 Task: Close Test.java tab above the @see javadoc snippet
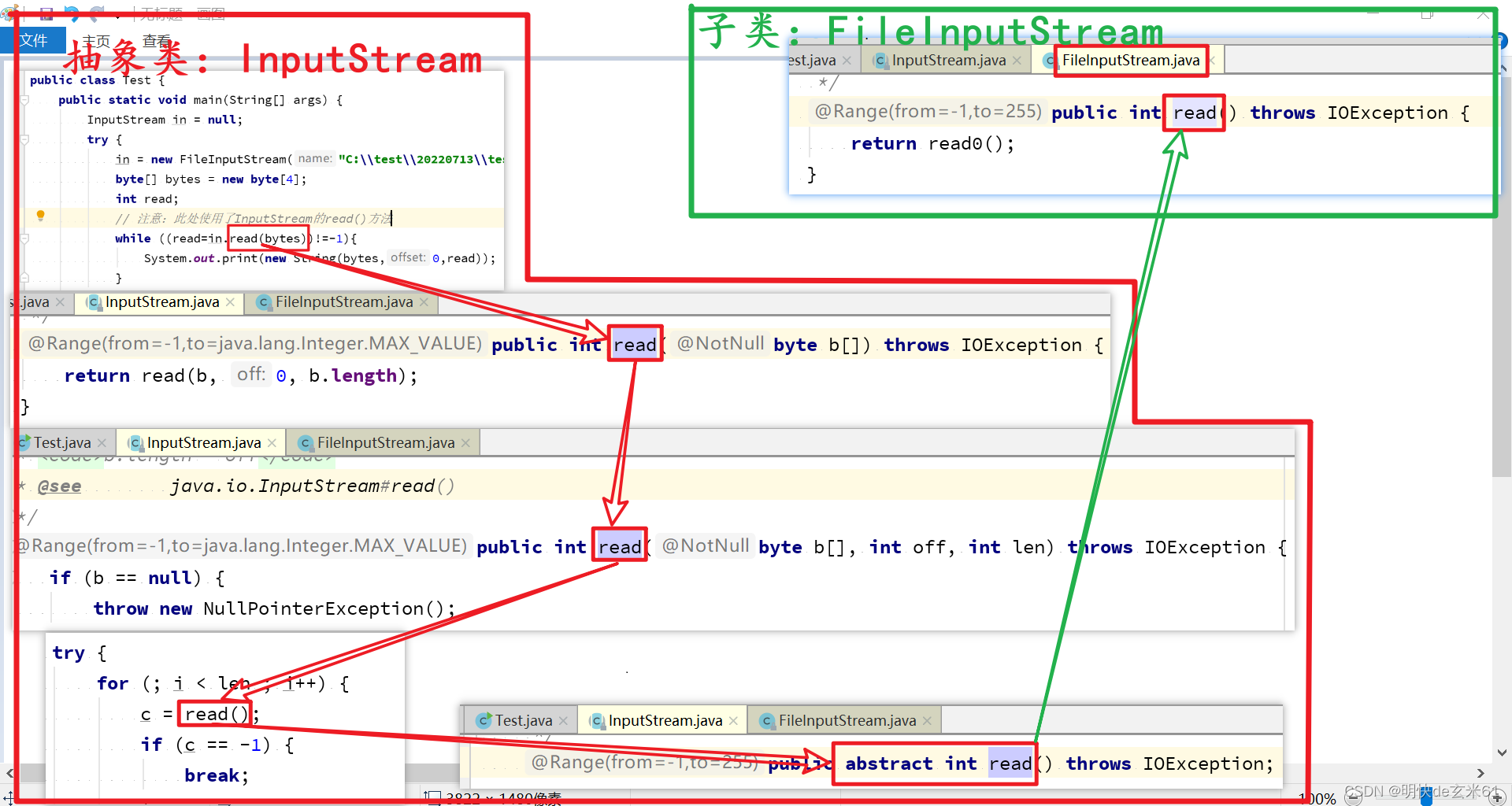[102, 443]
